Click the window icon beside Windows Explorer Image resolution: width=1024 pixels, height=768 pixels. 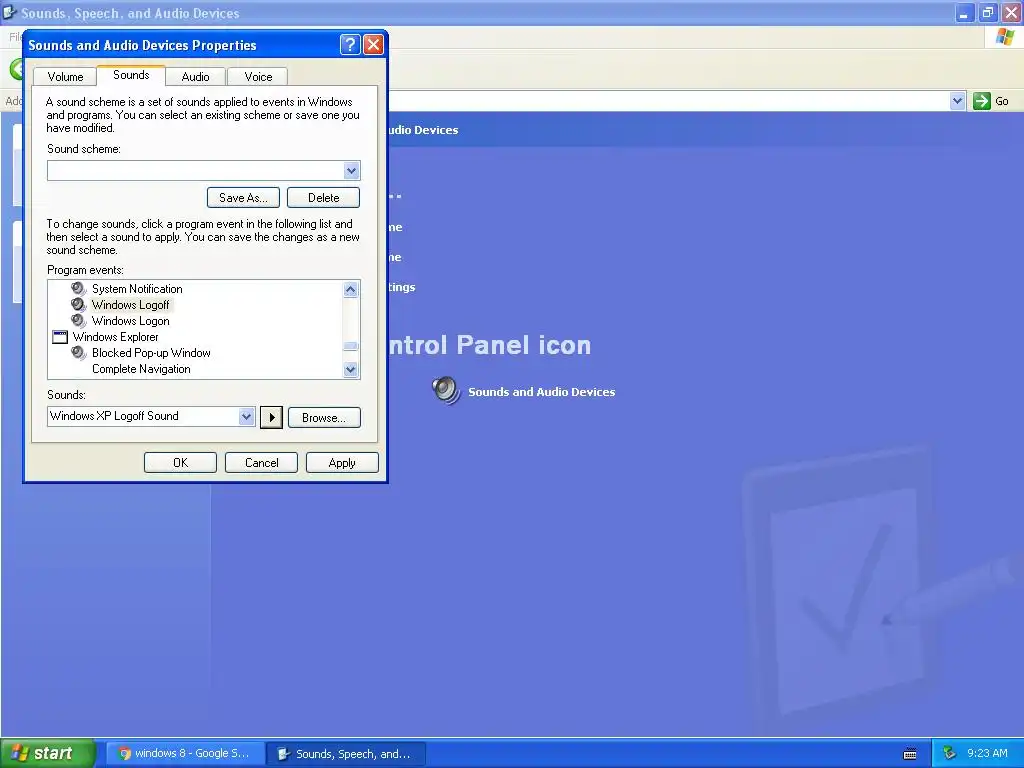(59, 337)
